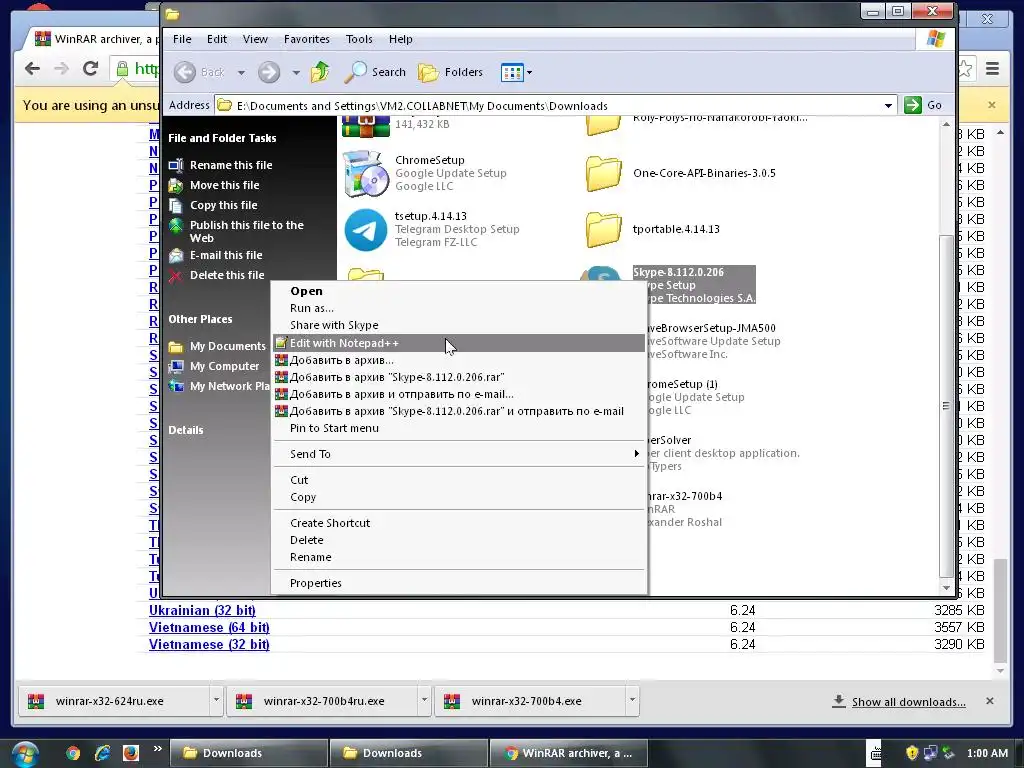Click the Chrome reload button
The image size is (1024, 768).
91,68
